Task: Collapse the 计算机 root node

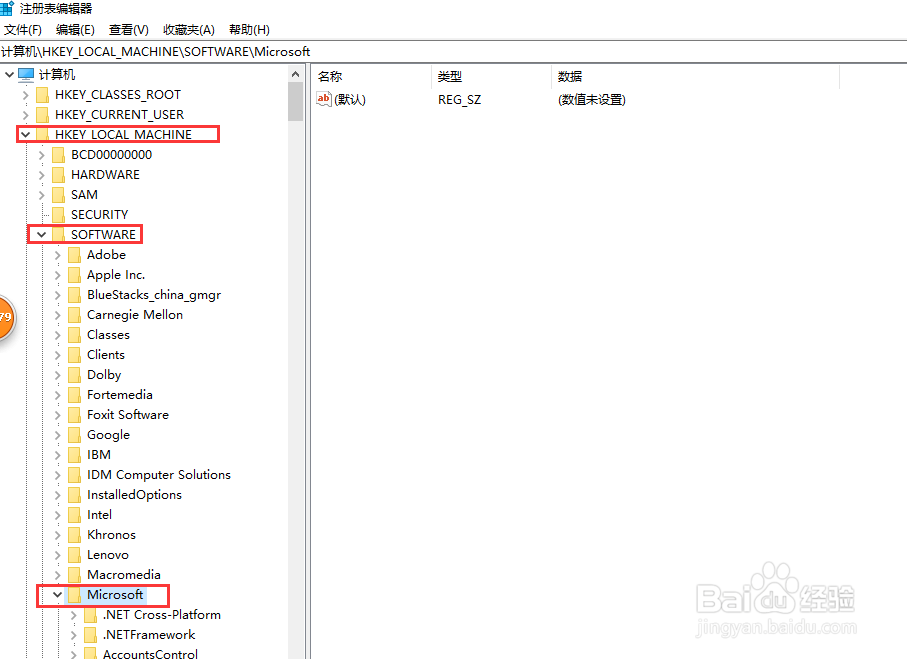Action: (x=9, y=74)
